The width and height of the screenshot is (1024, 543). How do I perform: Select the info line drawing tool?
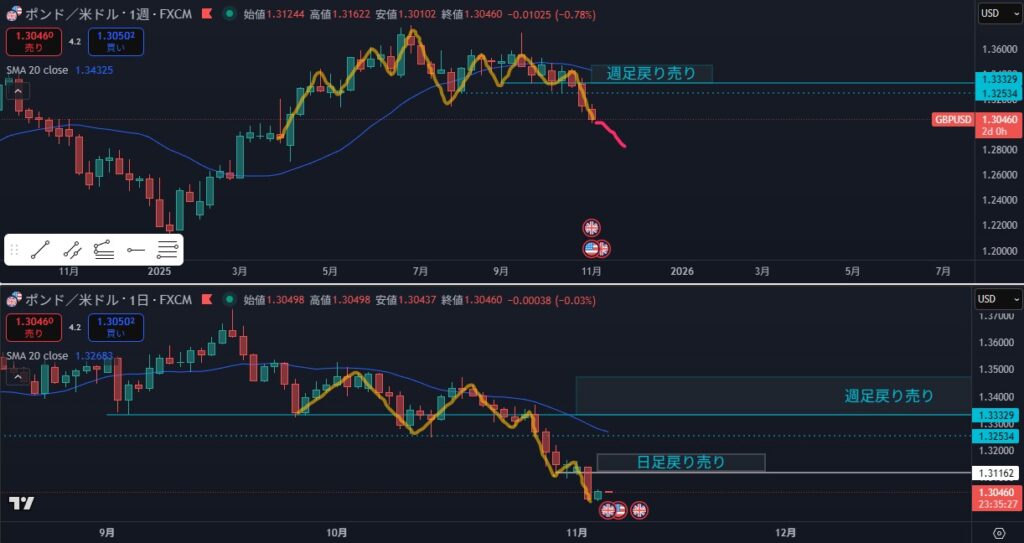click(x=72, y=250)
